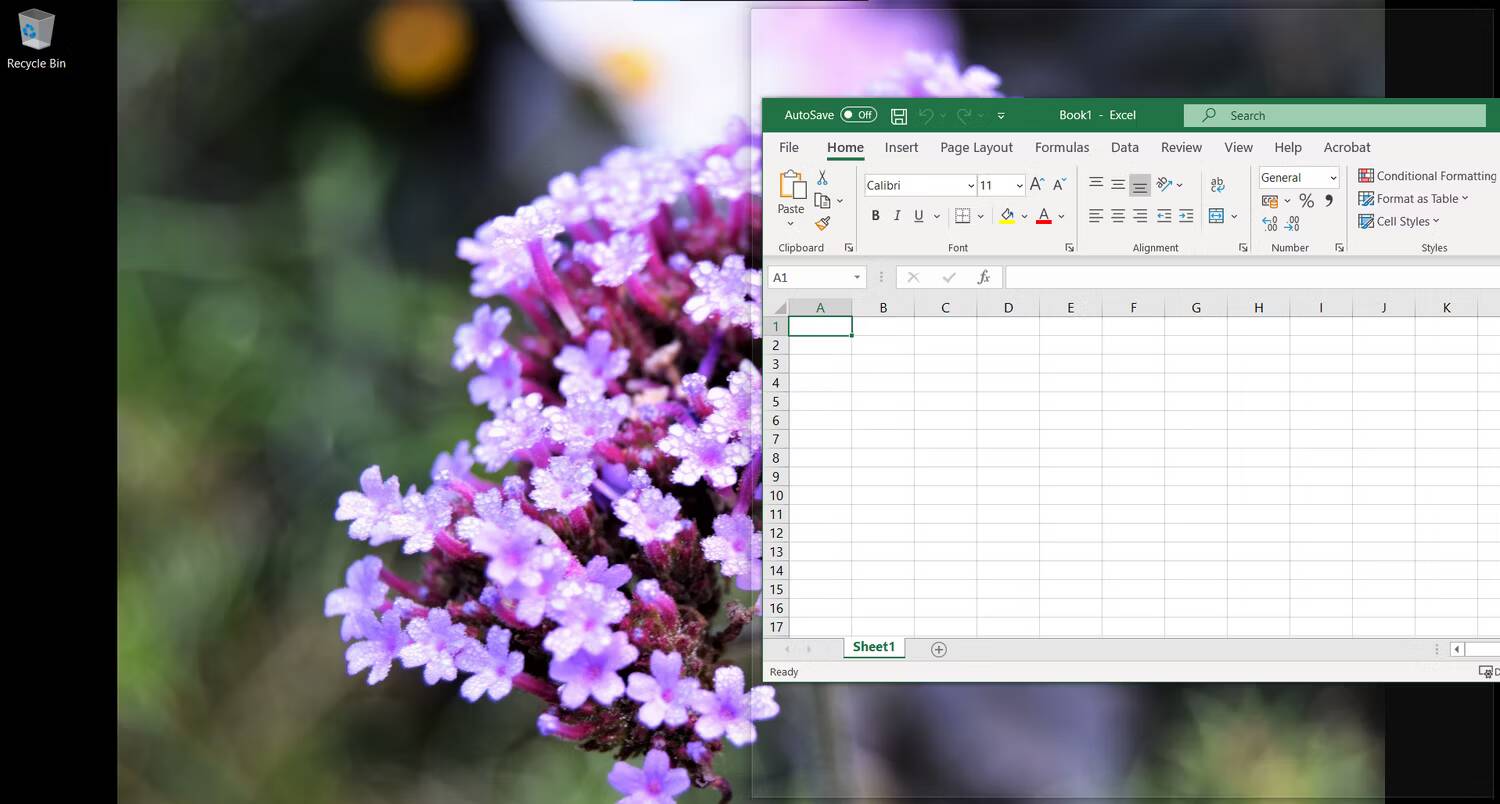Toggle italic formatting

click(897, 215)
